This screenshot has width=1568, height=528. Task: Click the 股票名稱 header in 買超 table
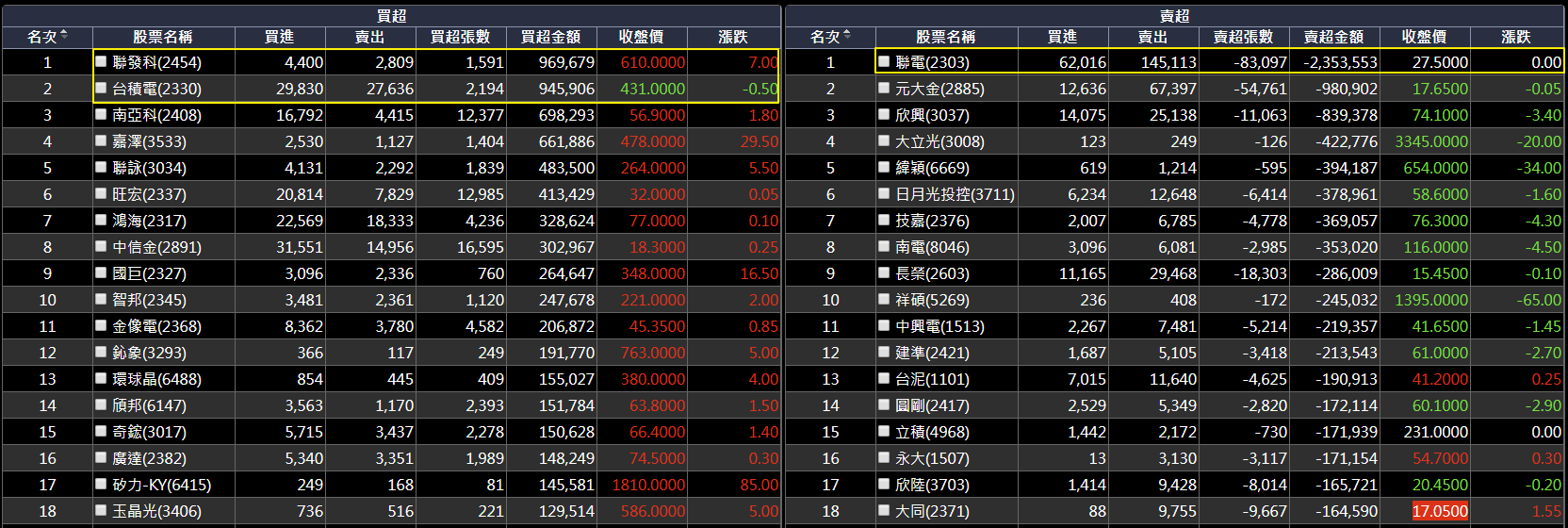[163, 37]
